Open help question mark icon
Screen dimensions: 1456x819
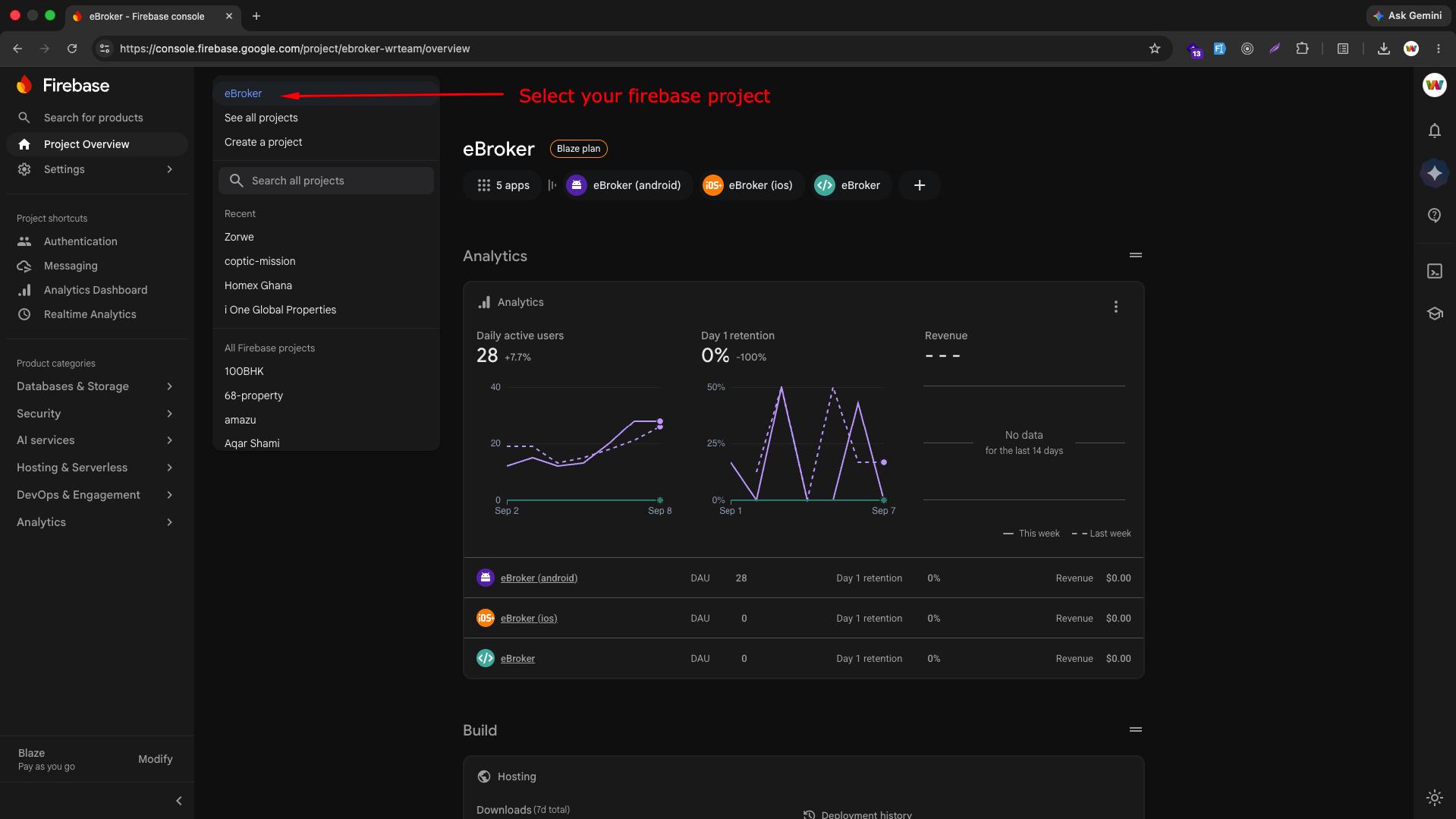(1434, 216)
